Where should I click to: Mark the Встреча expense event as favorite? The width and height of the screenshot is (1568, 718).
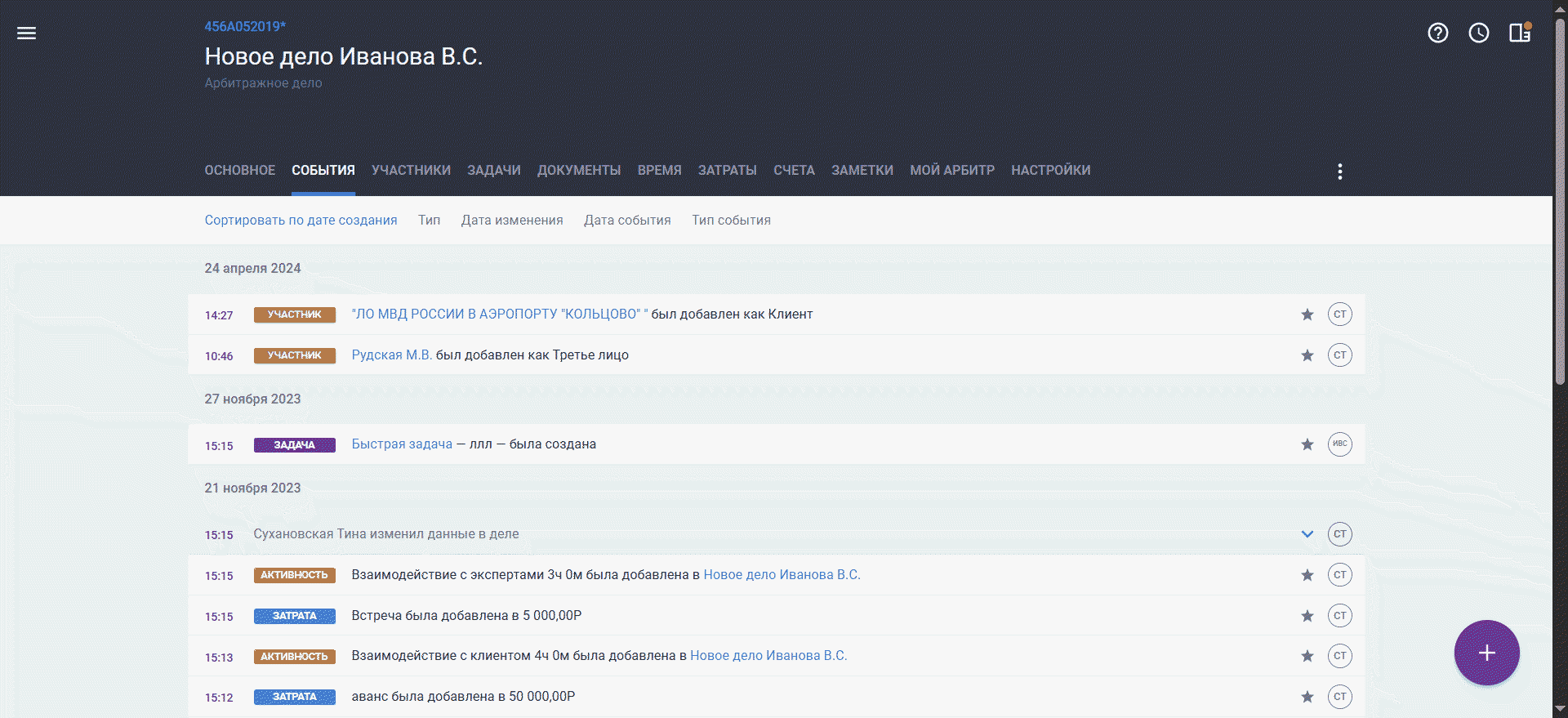click(1307, 616)
